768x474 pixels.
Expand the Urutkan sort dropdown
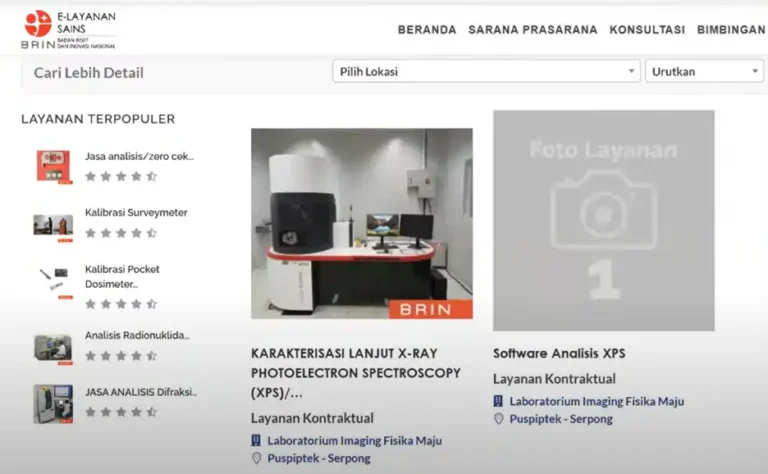click(704, 71)
